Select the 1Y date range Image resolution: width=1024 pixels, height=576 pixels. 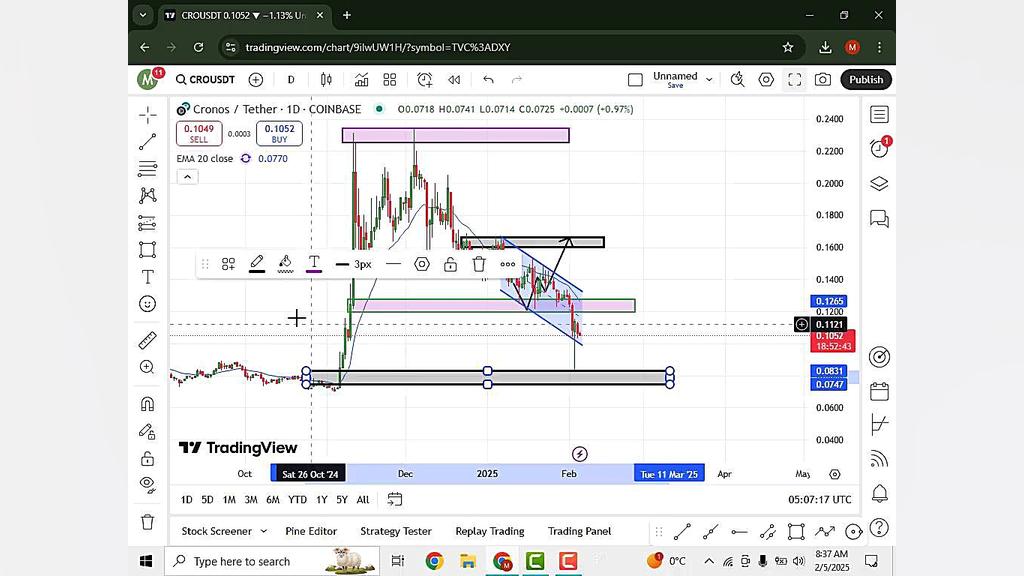click(x=321, y=500)
